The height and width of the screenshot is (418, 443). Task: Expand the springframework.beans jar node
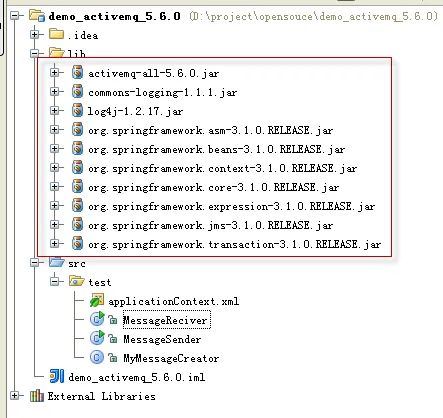[x=55, y=148]
